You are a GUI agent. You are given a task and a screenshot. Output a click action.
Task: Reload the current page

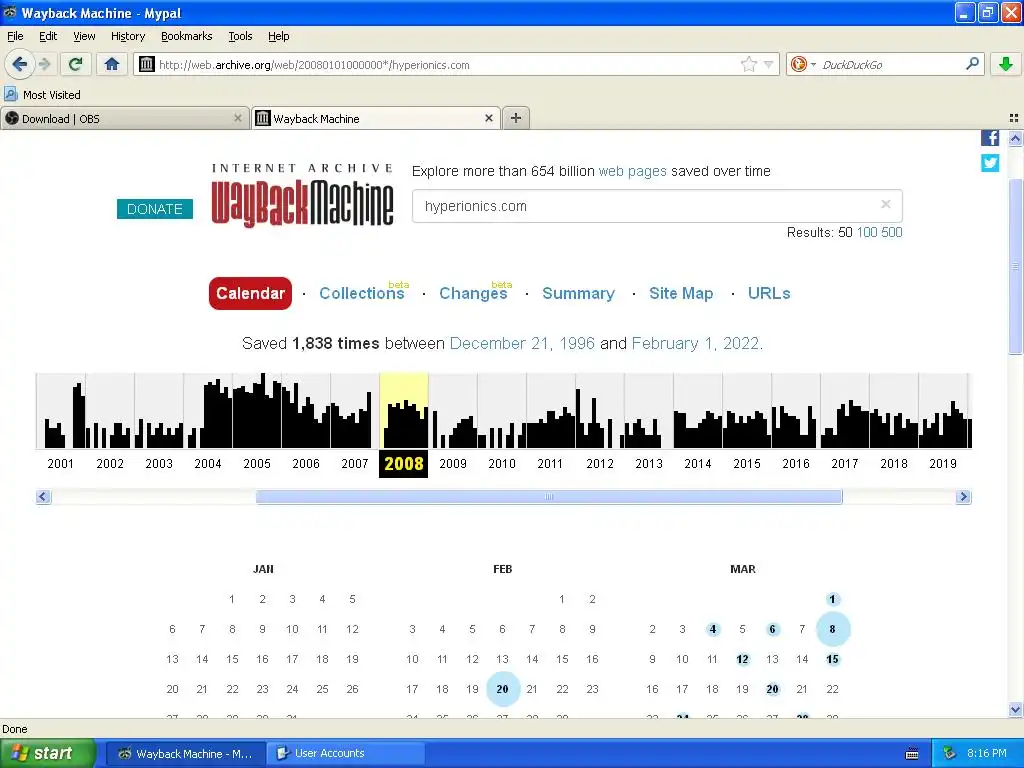(x=75, y=64)
